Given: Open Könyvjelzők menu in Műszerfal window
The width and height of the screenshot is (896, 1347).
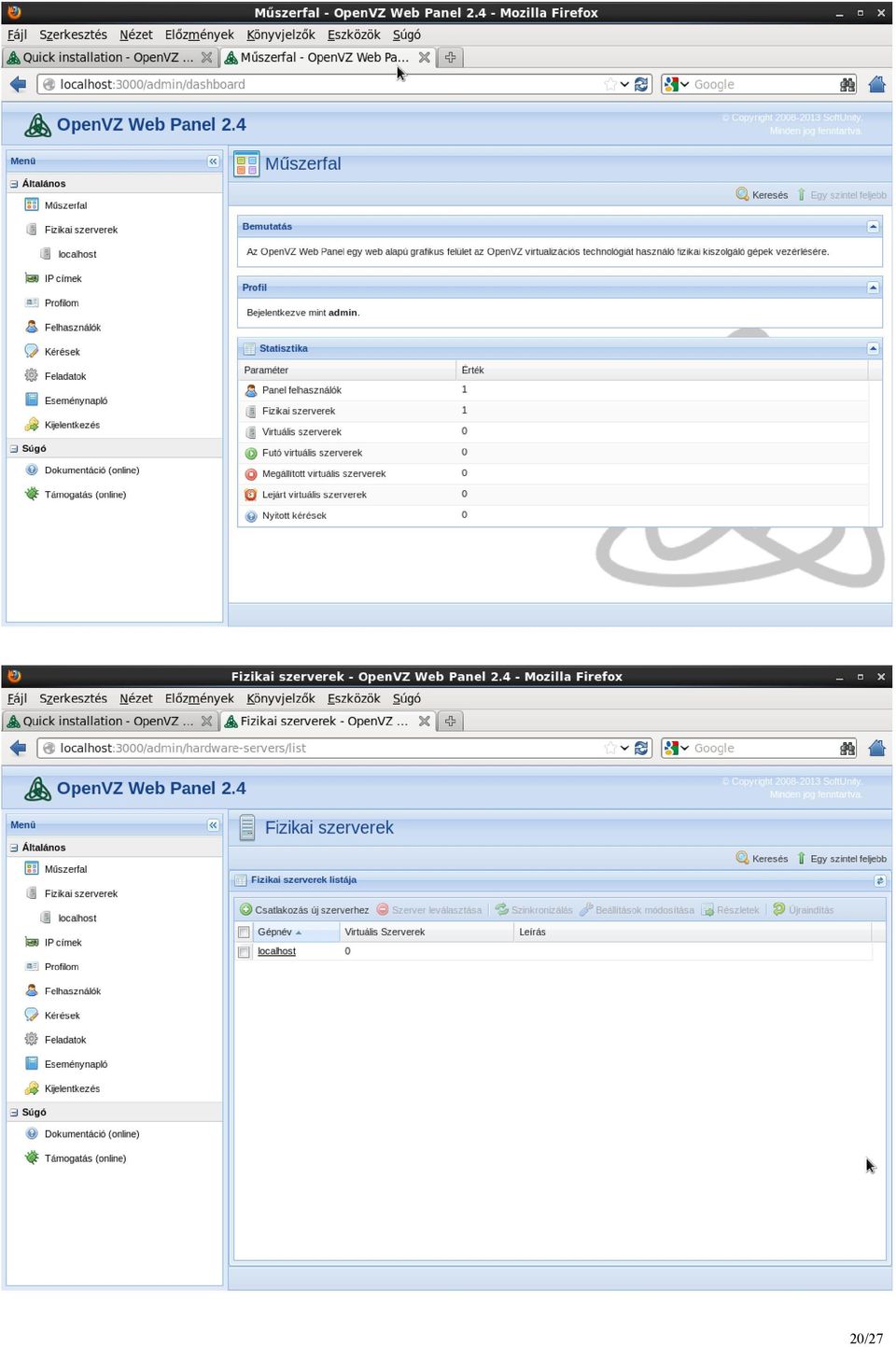Looking at the screenshot, I should pos(281,35).
